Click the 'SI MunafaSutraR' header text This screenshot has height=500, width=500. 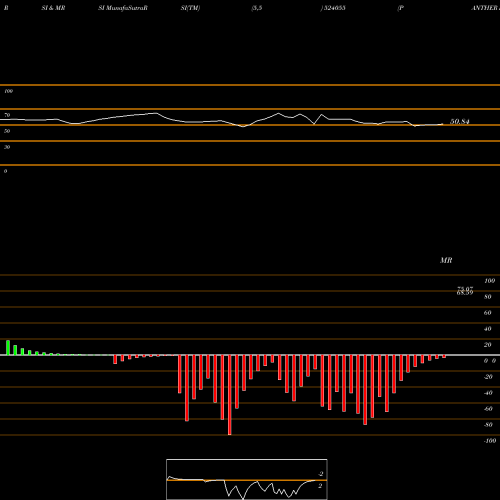[x=123, y=8]
